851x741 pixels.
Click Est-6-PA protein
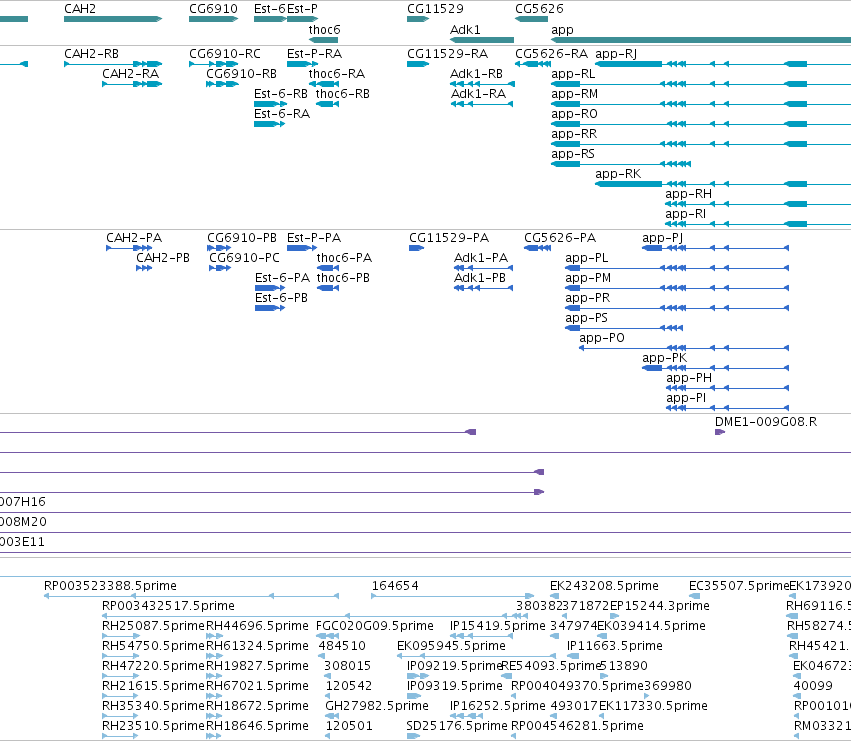click(270, 288)
